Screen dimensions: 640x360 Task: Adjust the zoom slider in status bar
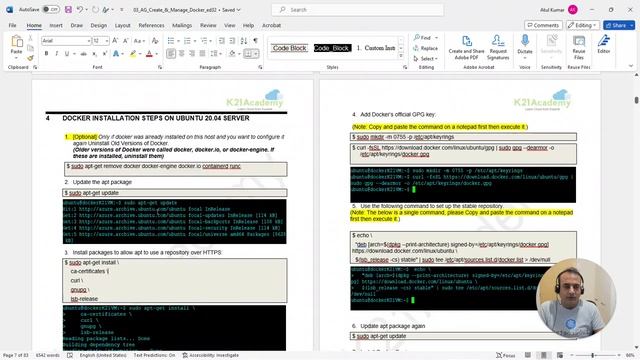593,356
